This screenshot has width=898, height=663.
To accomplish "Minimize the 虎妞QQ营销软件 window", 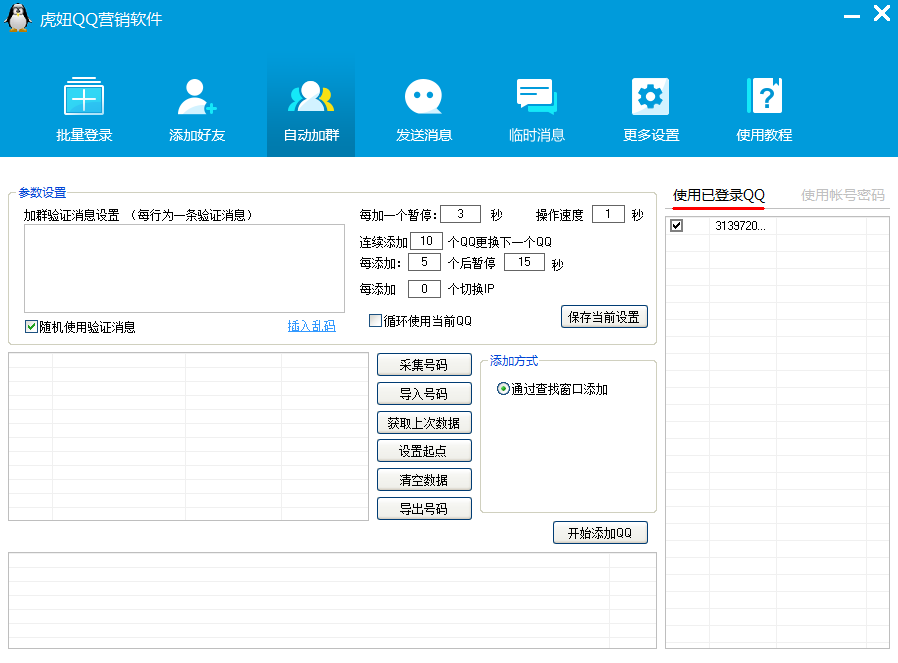I will [852, 16].
